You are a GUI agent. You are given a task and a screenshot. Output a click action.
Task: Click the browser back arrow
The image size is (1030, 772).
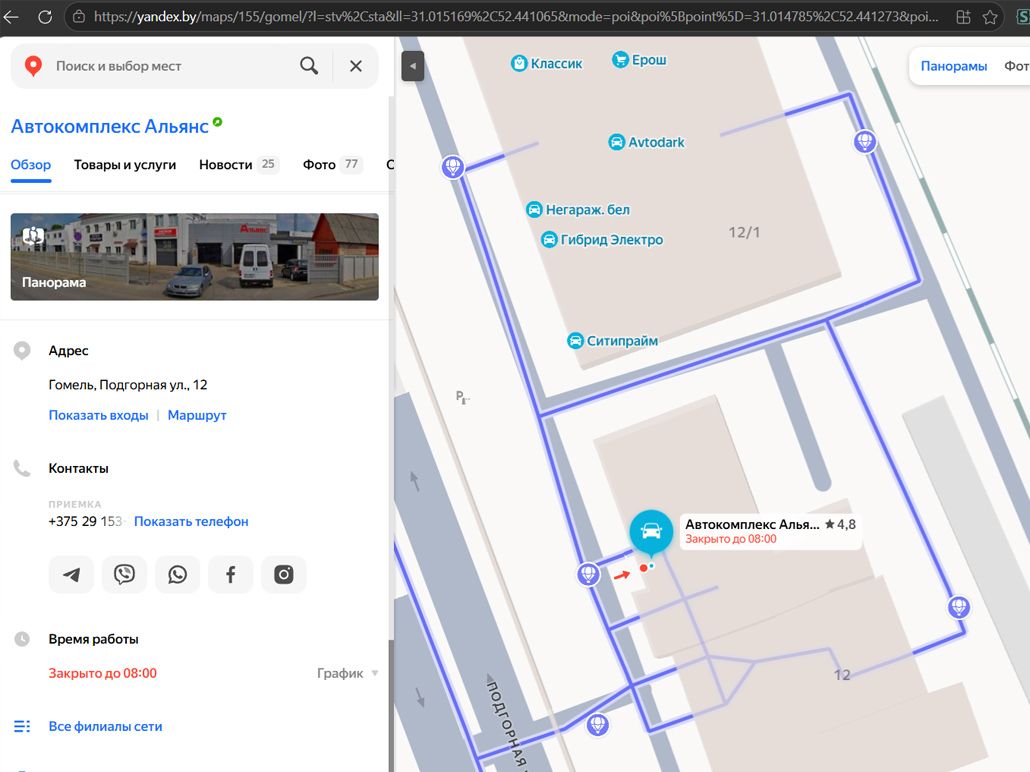[x=11, y=17]
